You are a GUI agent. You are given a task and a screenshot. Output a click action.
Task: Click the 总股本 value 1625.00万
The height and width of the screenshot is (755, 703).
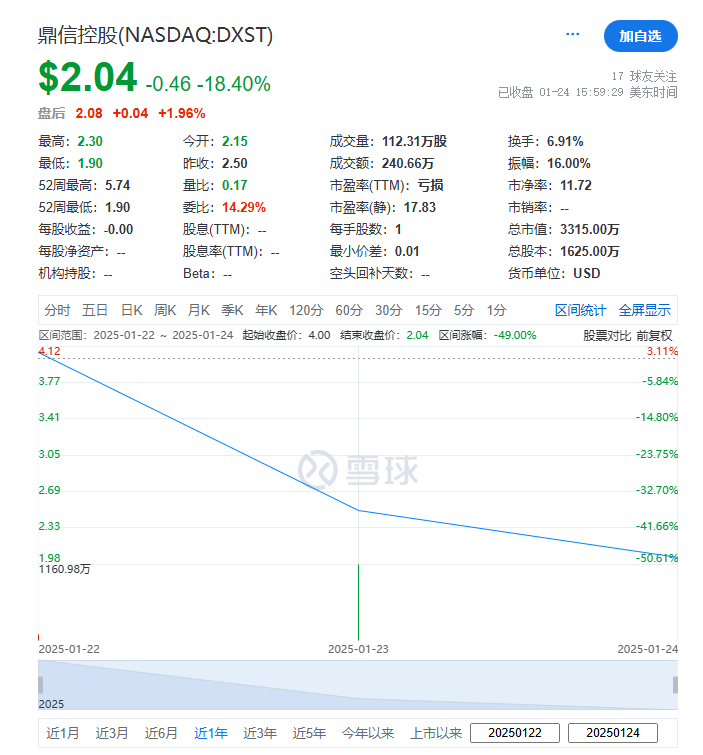pyautogui.click(x=590, y=251)
